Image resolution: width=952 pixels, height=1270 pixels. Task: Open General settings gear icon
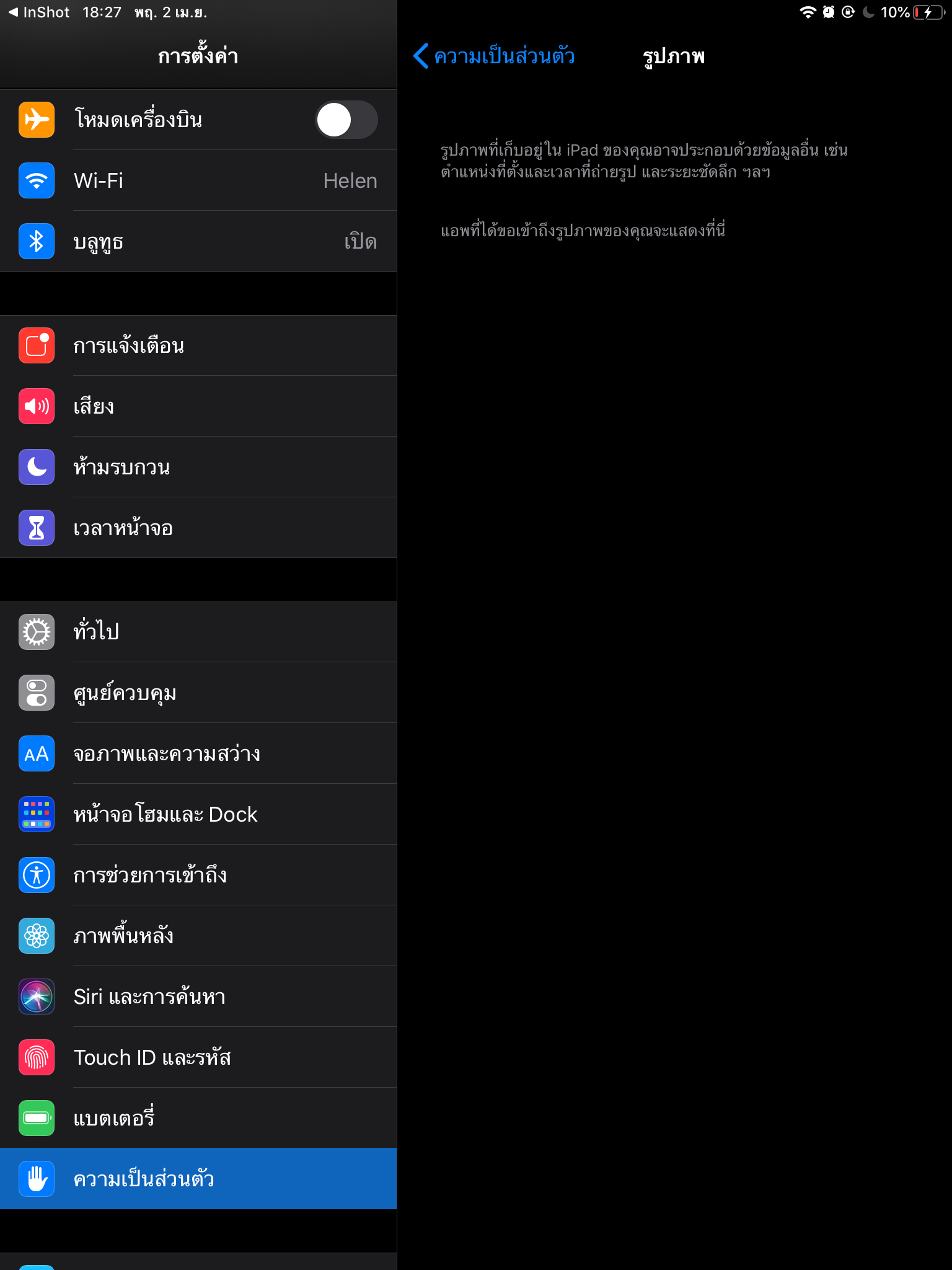(37, 632)
